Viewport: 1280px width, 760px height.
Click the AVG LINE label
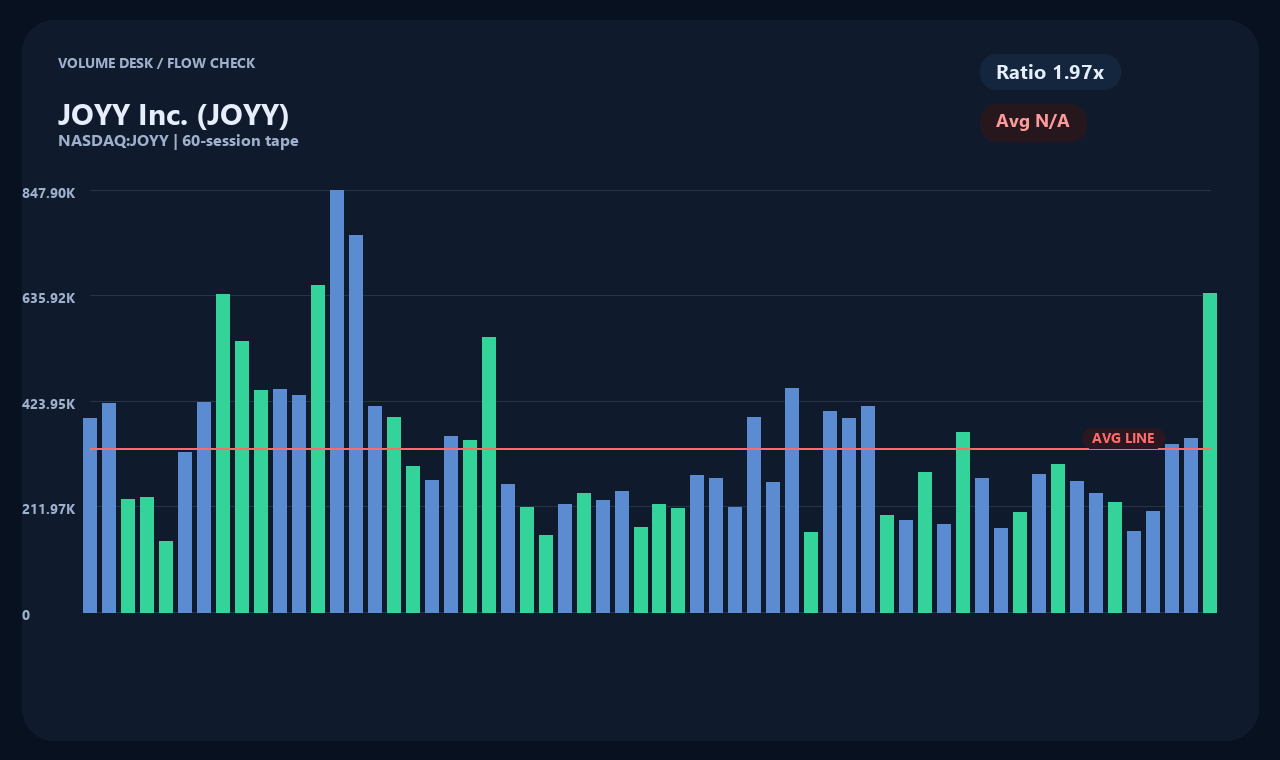(1123, 438)
